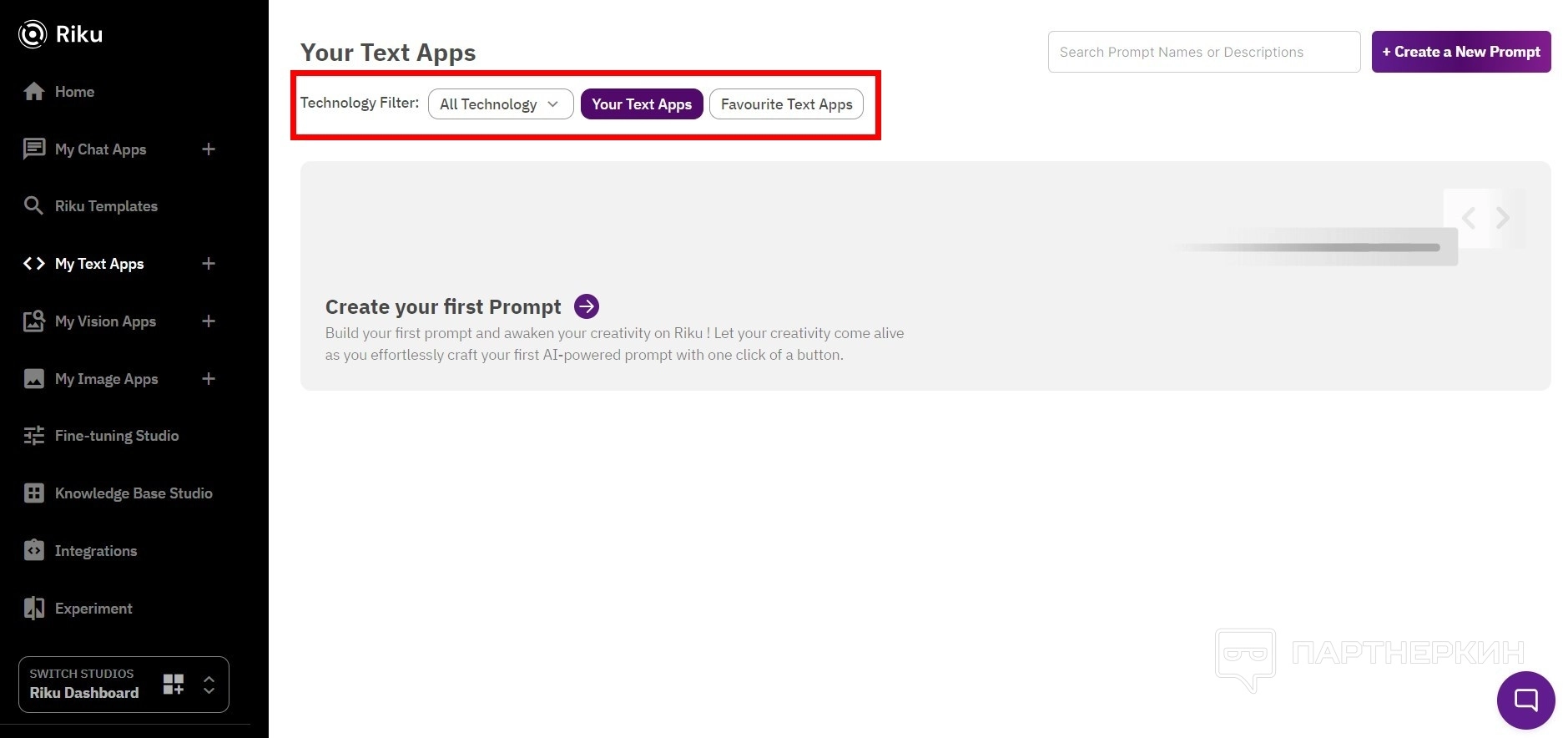Add a new chat app with the plus icon
Image resolution: width=1568 pixels, height=738 pixels.
point(209,149)
